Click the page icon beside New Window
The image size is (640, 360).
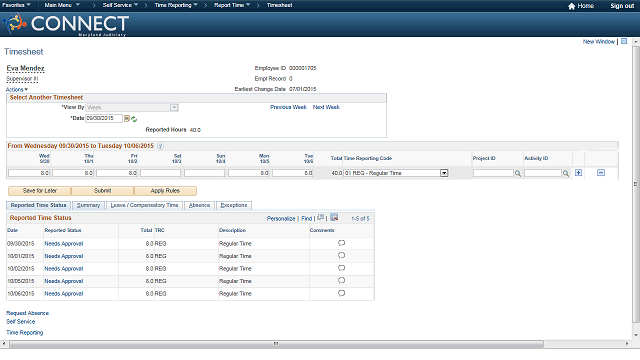pos(624,42)
